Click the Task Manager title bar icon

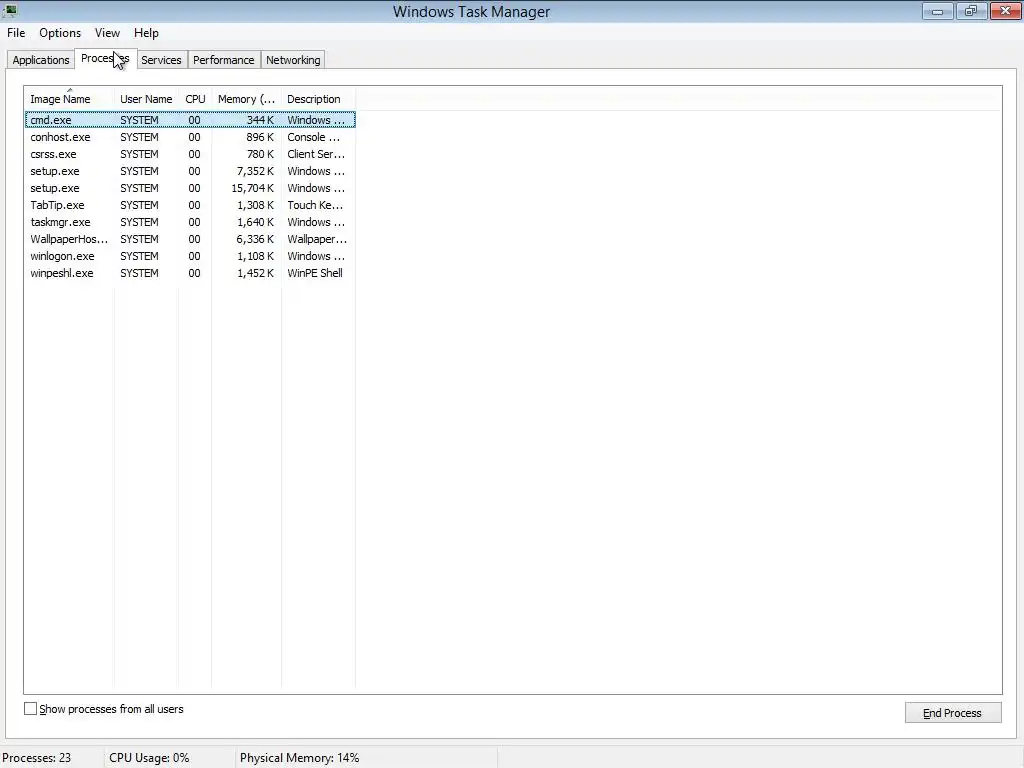click(10, 10)
